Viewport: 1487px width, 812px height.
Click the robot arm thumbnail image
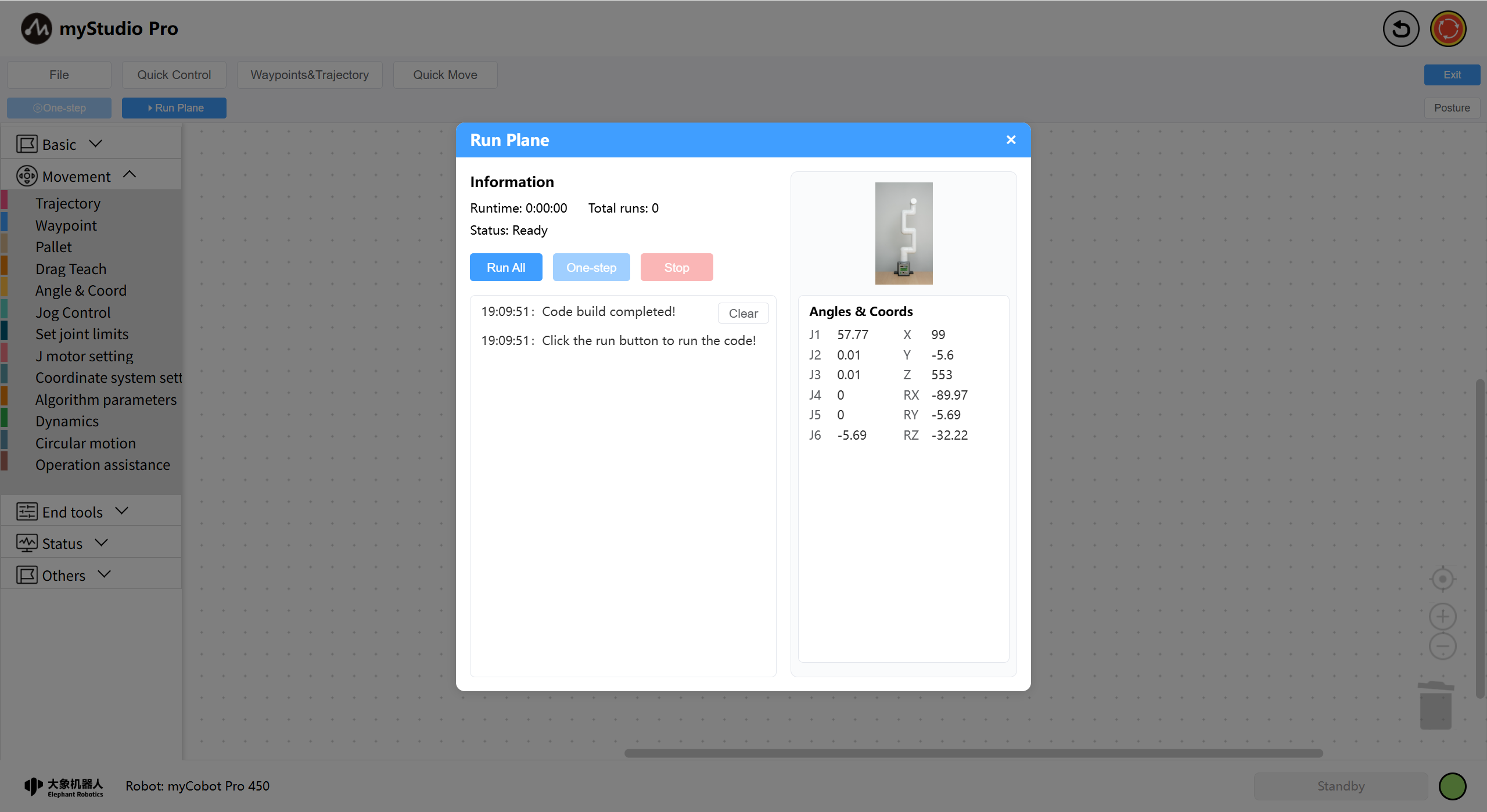point(903,233)
